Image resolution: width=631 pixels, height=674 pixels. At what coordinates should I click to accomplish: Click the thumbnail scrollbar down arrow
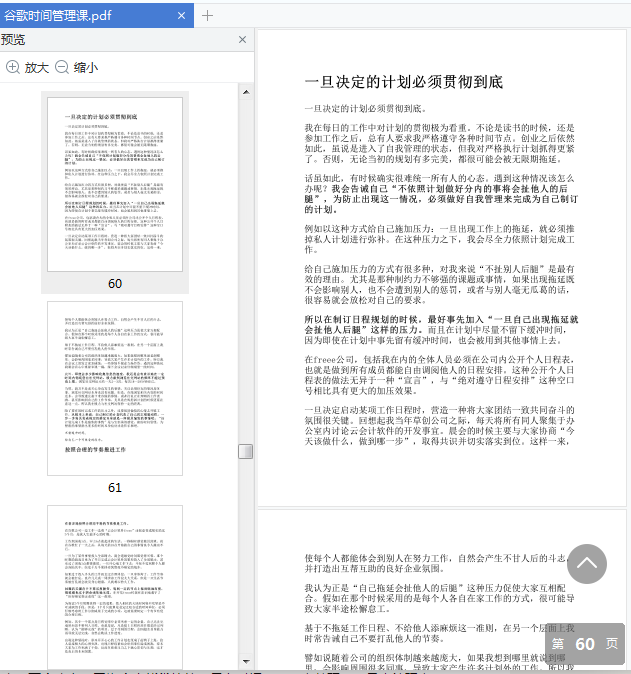tap(246, 662)
